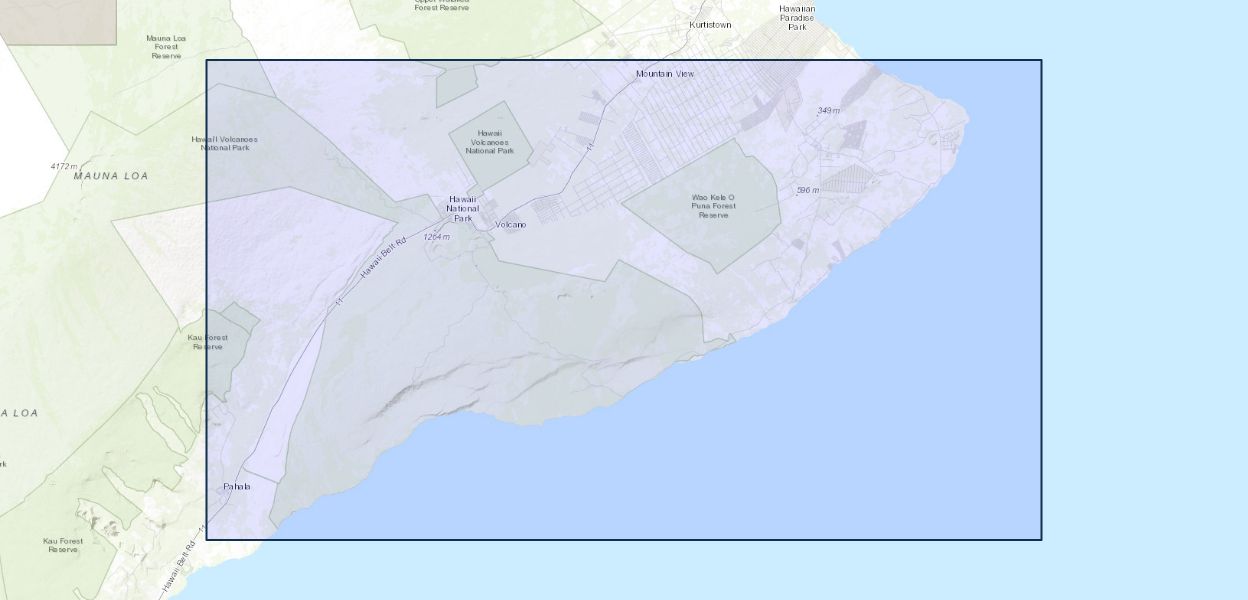Image resolution: width=1248 pixels, height=600 pixels.
Task: Click Hawaii Volcanoes National Park label near Mauna Loa
Action: (224, 143)
